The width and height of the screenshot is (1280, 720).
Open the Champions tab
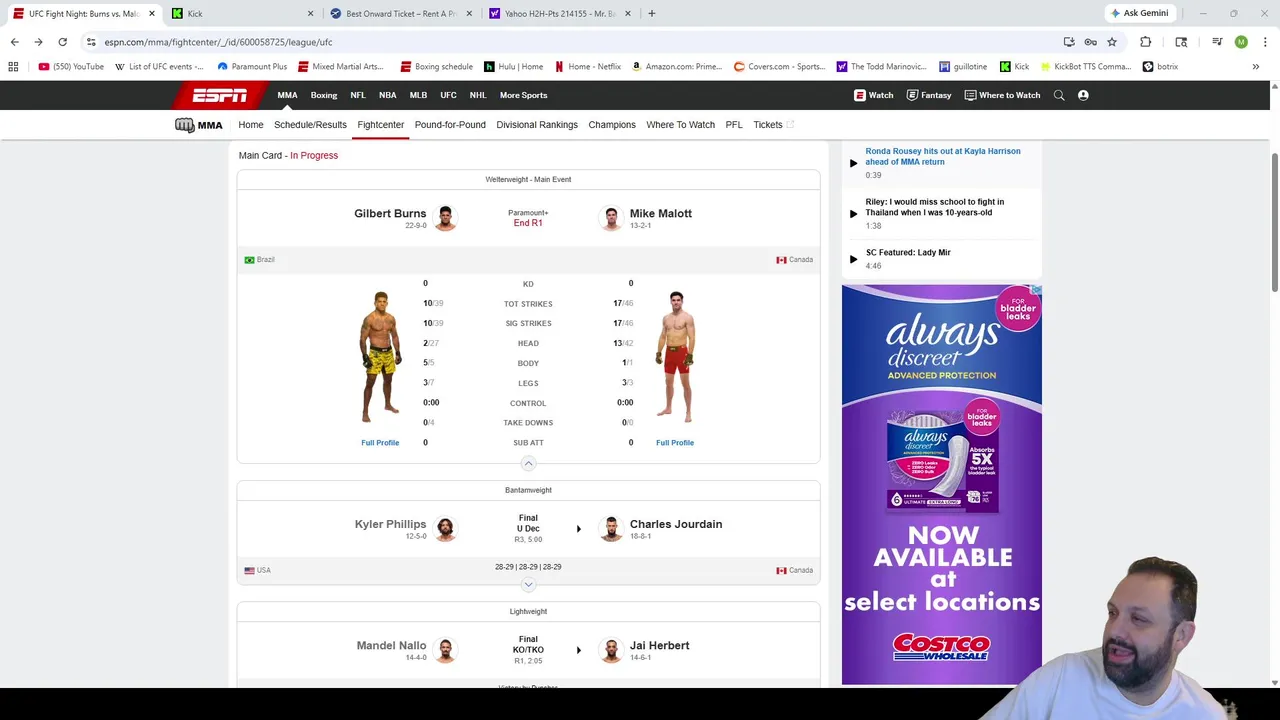[x=612, y=125]
